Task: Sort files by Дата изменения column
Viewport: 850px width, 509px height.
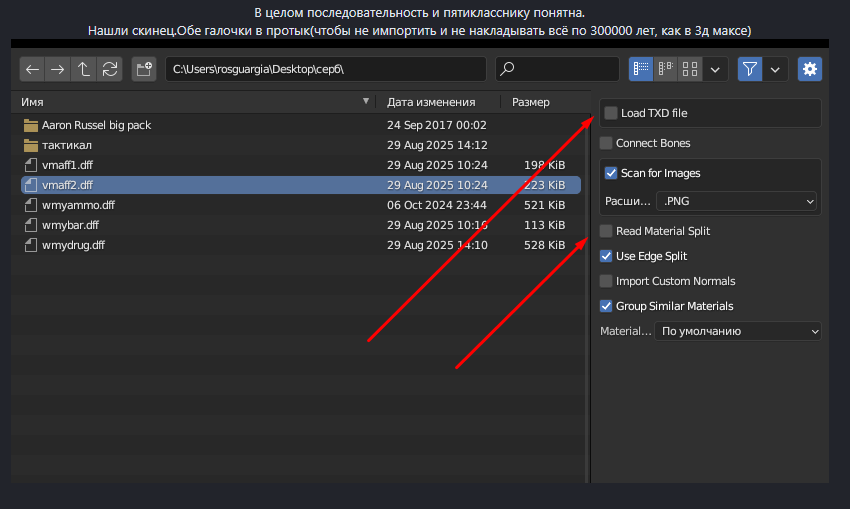Action: tap(430, 102)
